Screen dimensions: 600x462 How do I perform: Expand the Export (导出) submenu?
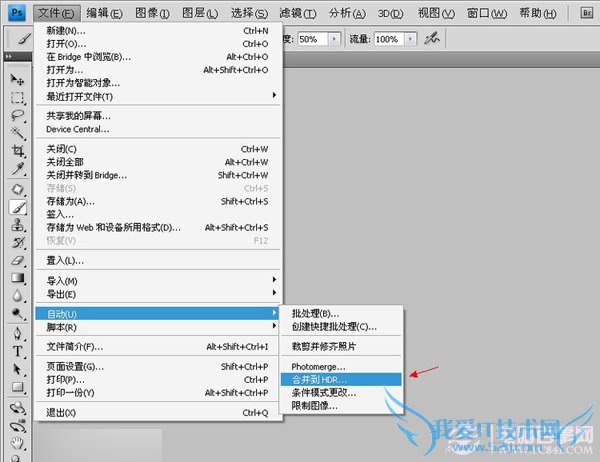tap(158, 294)
